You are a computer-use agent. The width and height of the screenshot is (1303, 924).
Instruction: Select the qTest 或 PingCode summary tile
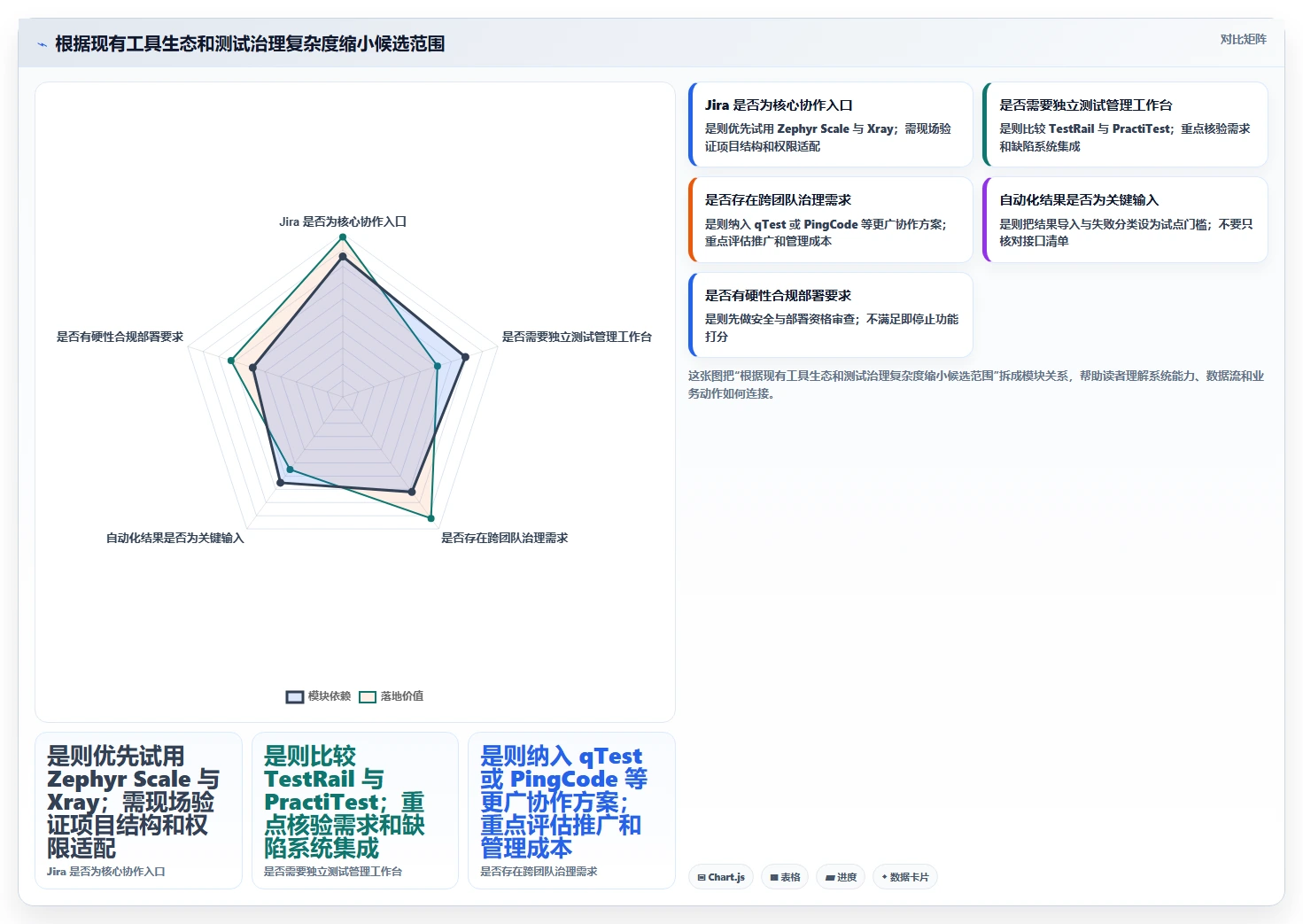[x=571, y=811]
